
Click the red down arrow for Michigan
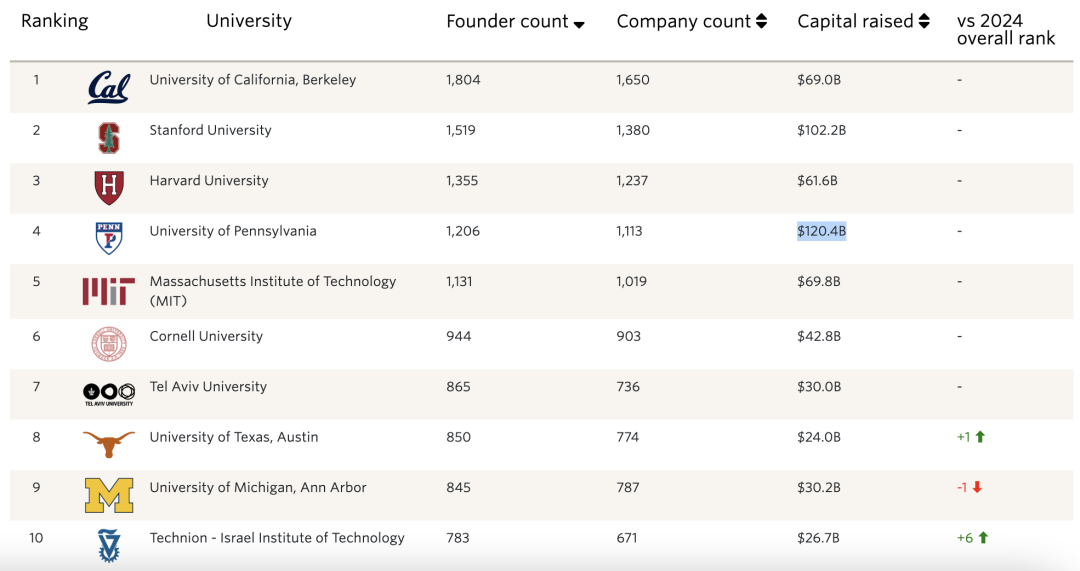click(977, 488)
